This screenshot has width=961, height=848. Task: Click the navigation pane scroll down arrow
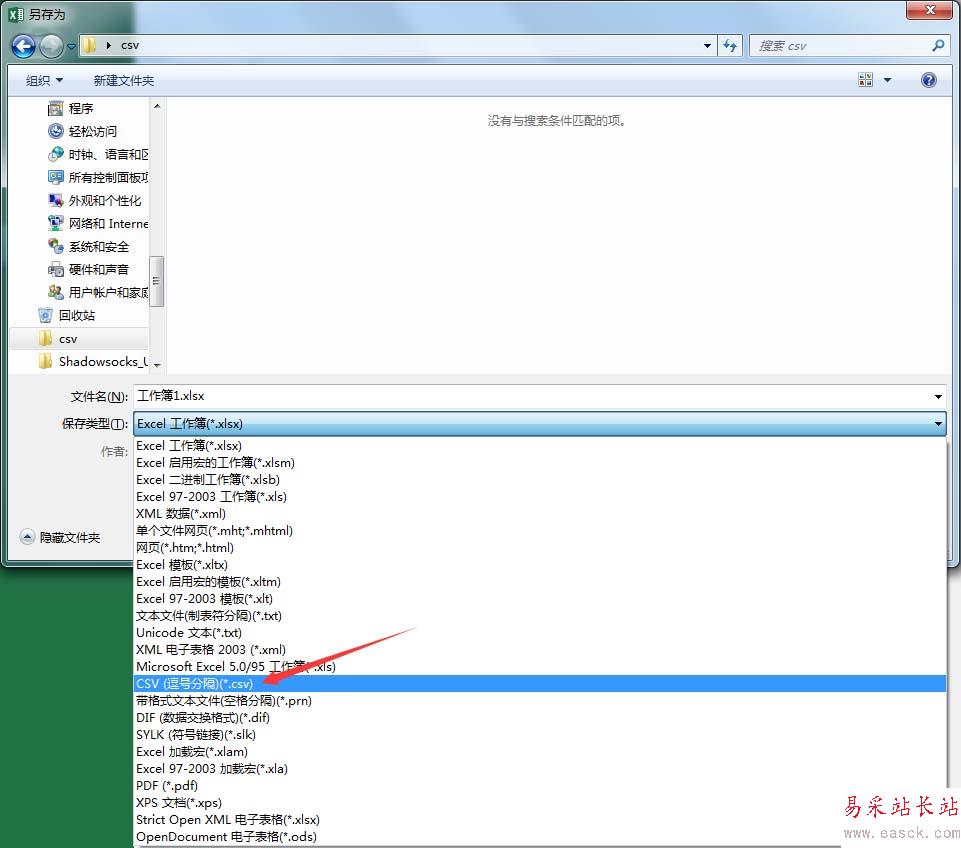(x=157, y=365)
